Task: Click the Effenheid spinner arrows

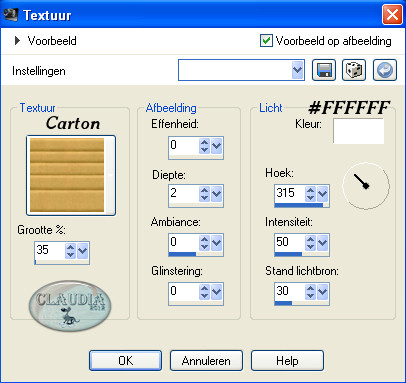Action: point(204,146)
